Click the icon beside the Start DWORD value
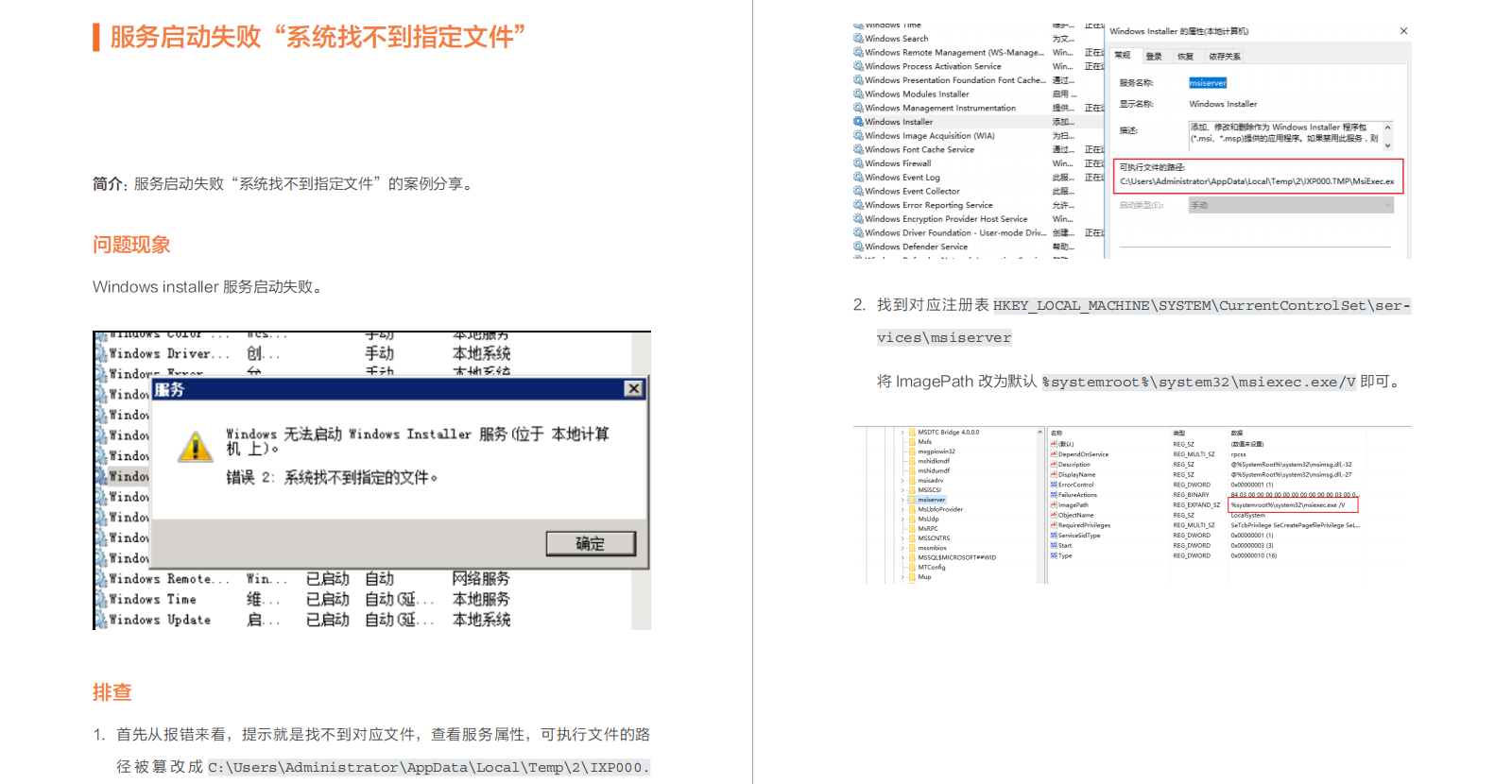 point(1054,546)
